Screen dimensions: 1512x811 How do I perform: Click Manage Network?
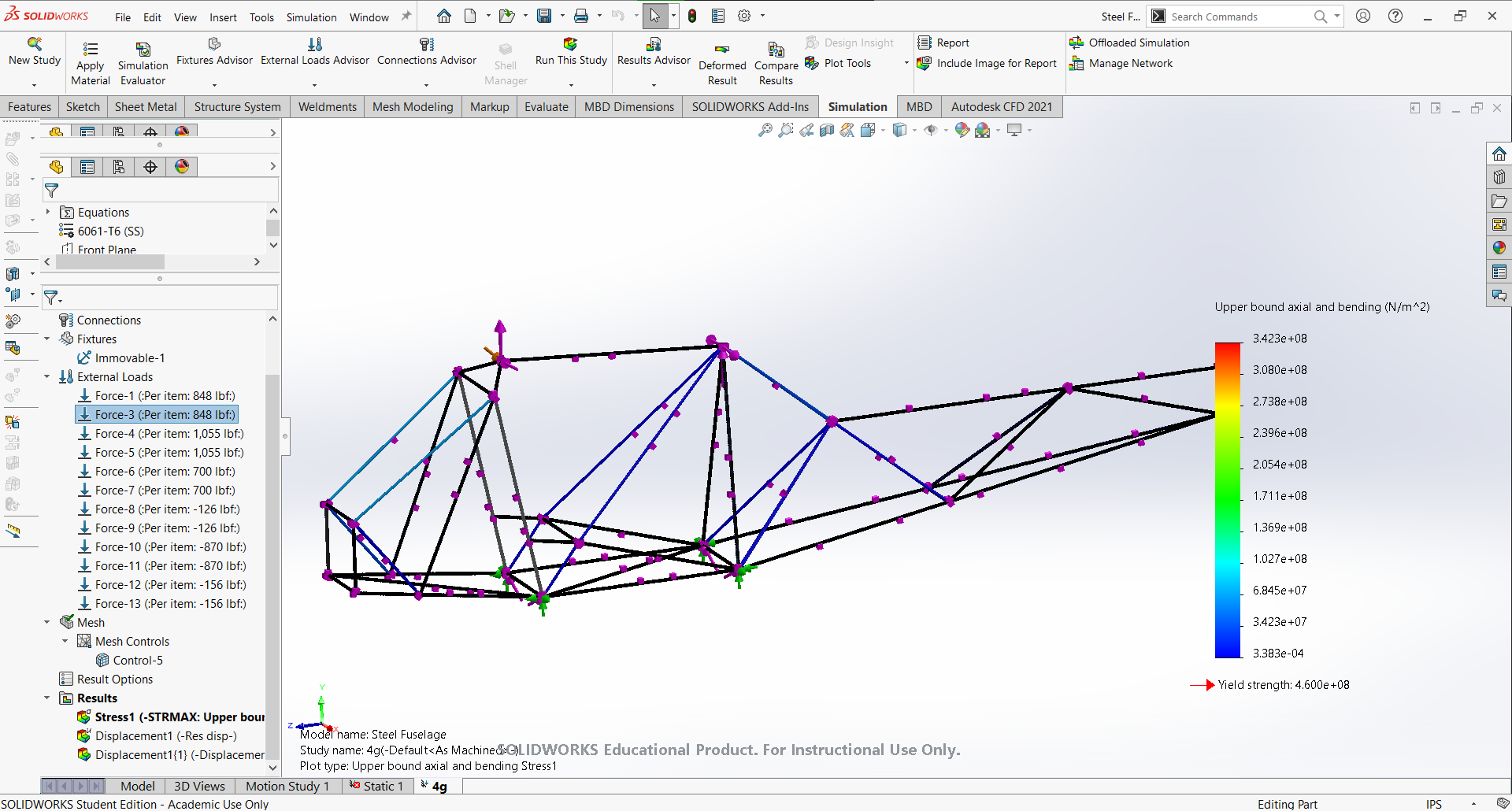(x=1121, y=63)
